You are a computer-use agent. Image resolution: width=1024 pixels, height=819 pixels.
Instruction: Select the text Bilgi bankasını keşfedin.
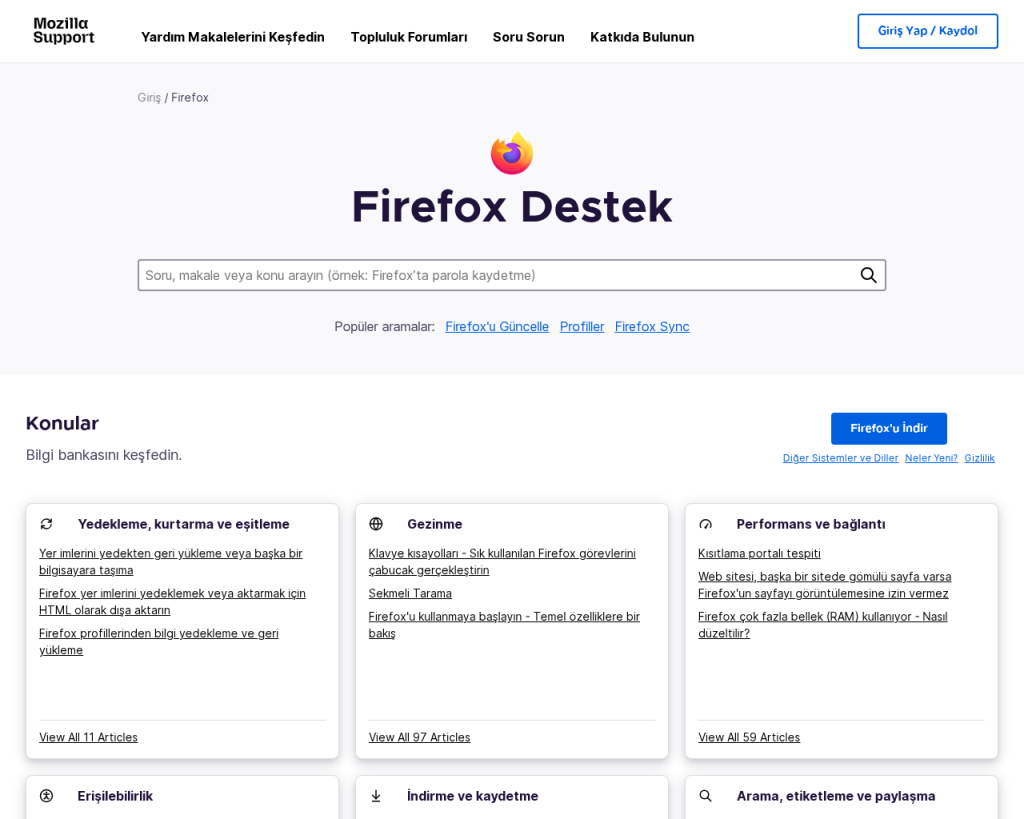pos(104,455)
